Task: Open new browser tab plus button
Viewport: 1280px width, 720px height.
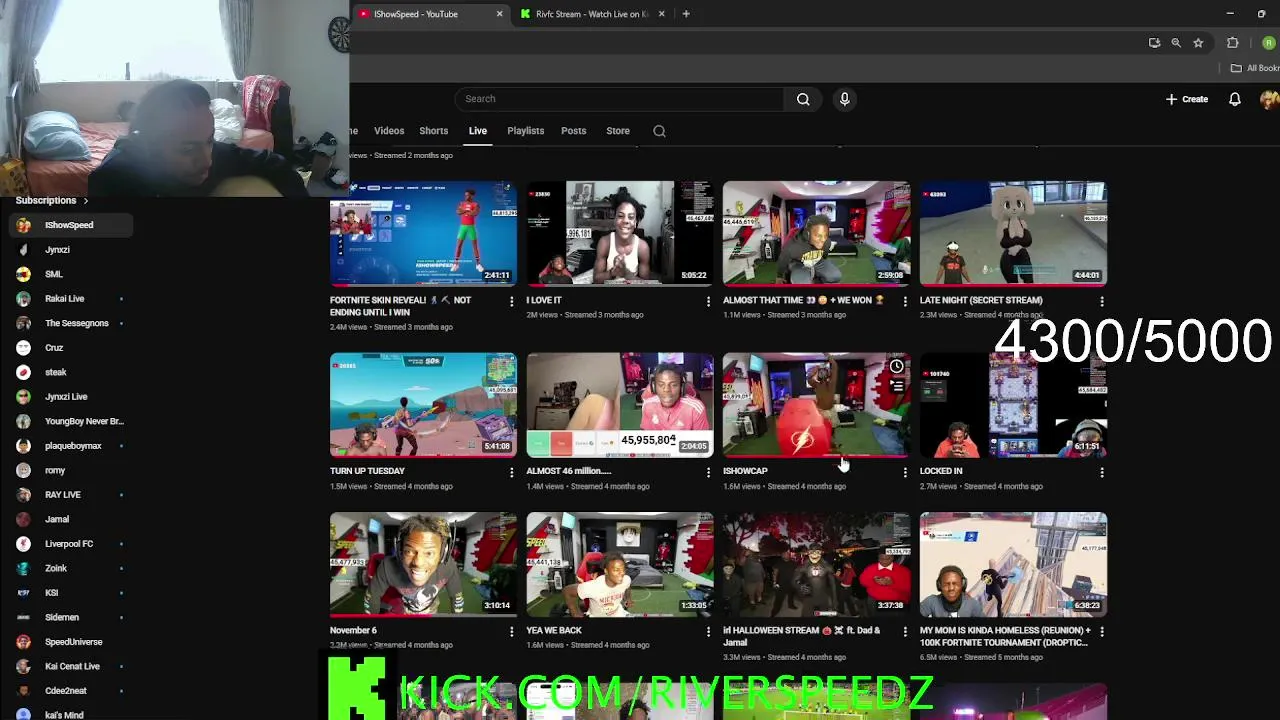Action: click(686, 14)
